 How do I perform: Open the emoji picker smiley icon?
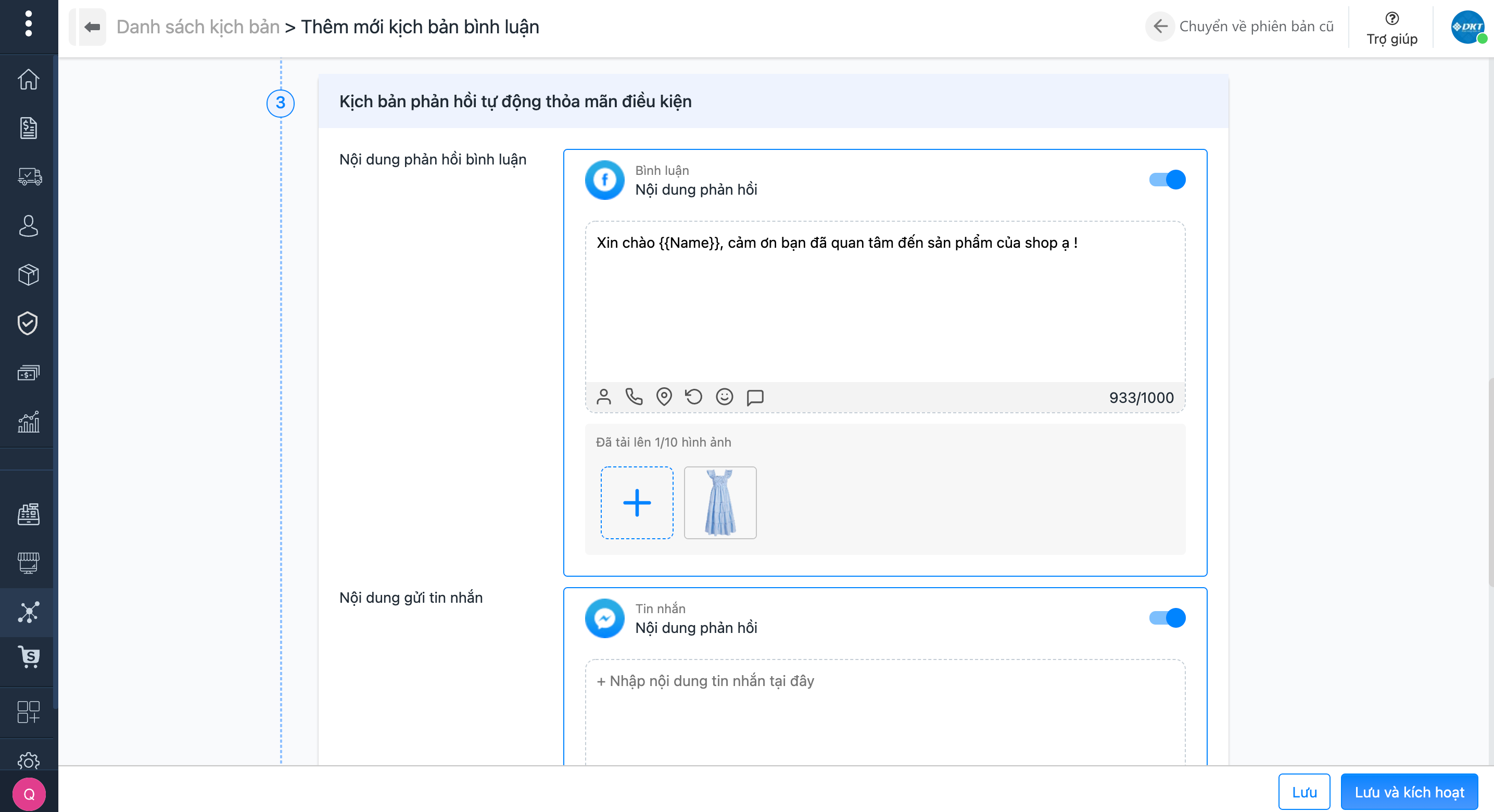725,397
